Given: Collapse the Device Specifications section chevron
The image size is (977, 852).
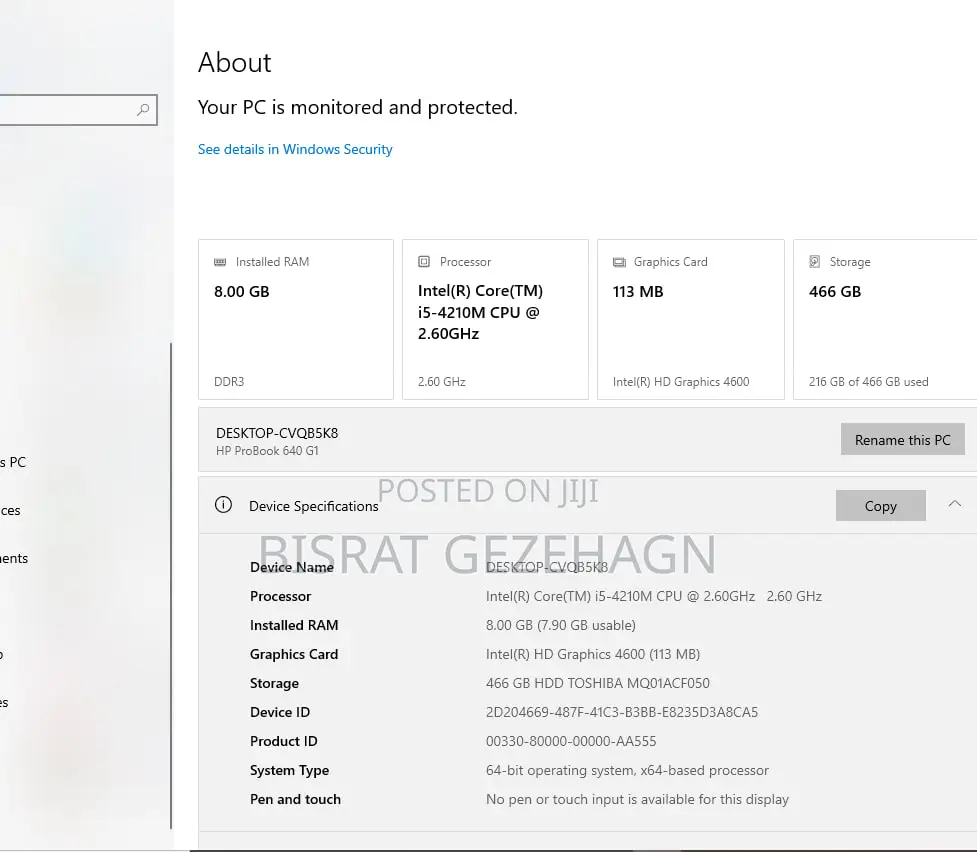Looking at the screenshot, I should 954,505.
